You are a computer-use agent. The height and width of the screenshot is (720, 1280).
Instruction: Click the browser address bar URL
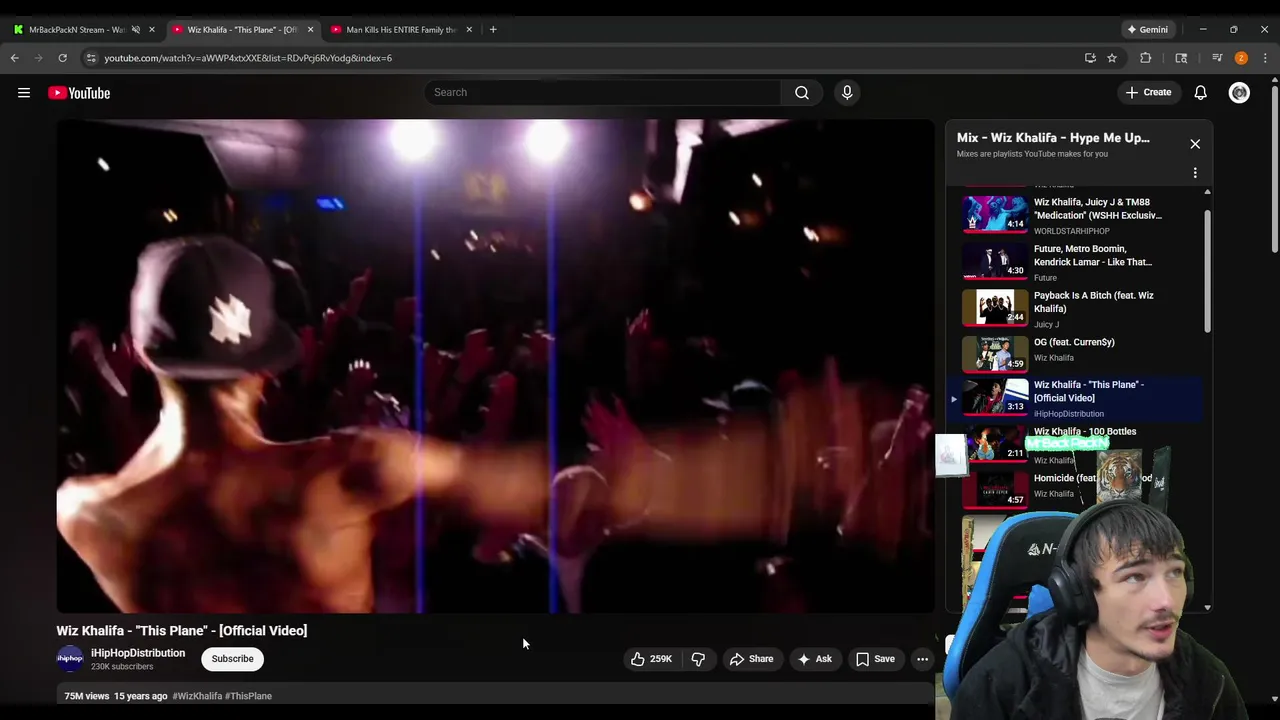(x=248, y=58)
